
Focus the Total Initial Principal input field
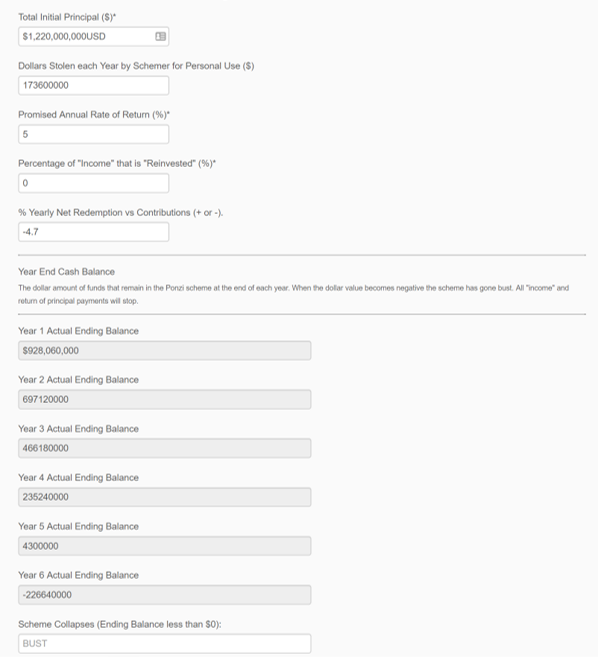point(93,36)
